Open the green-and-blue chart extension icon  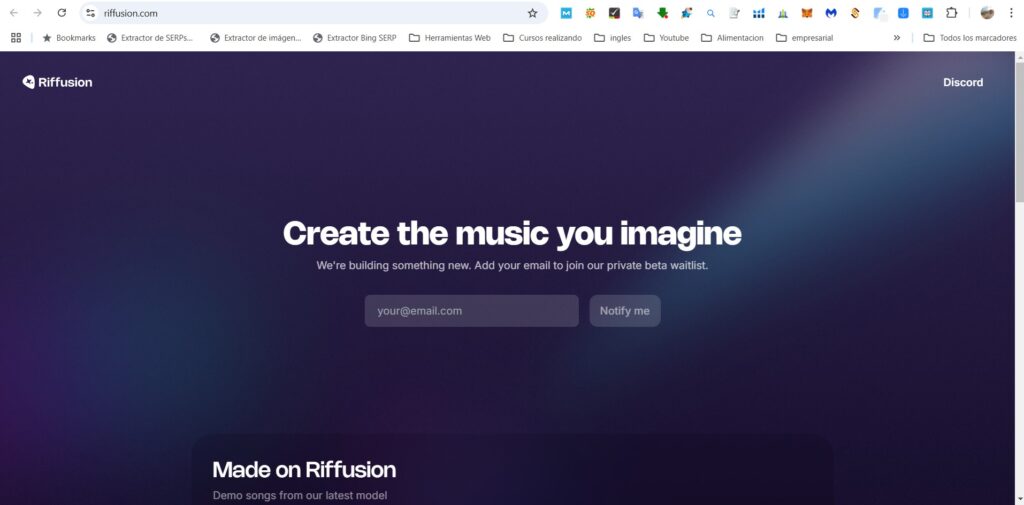tap(782, 13)
